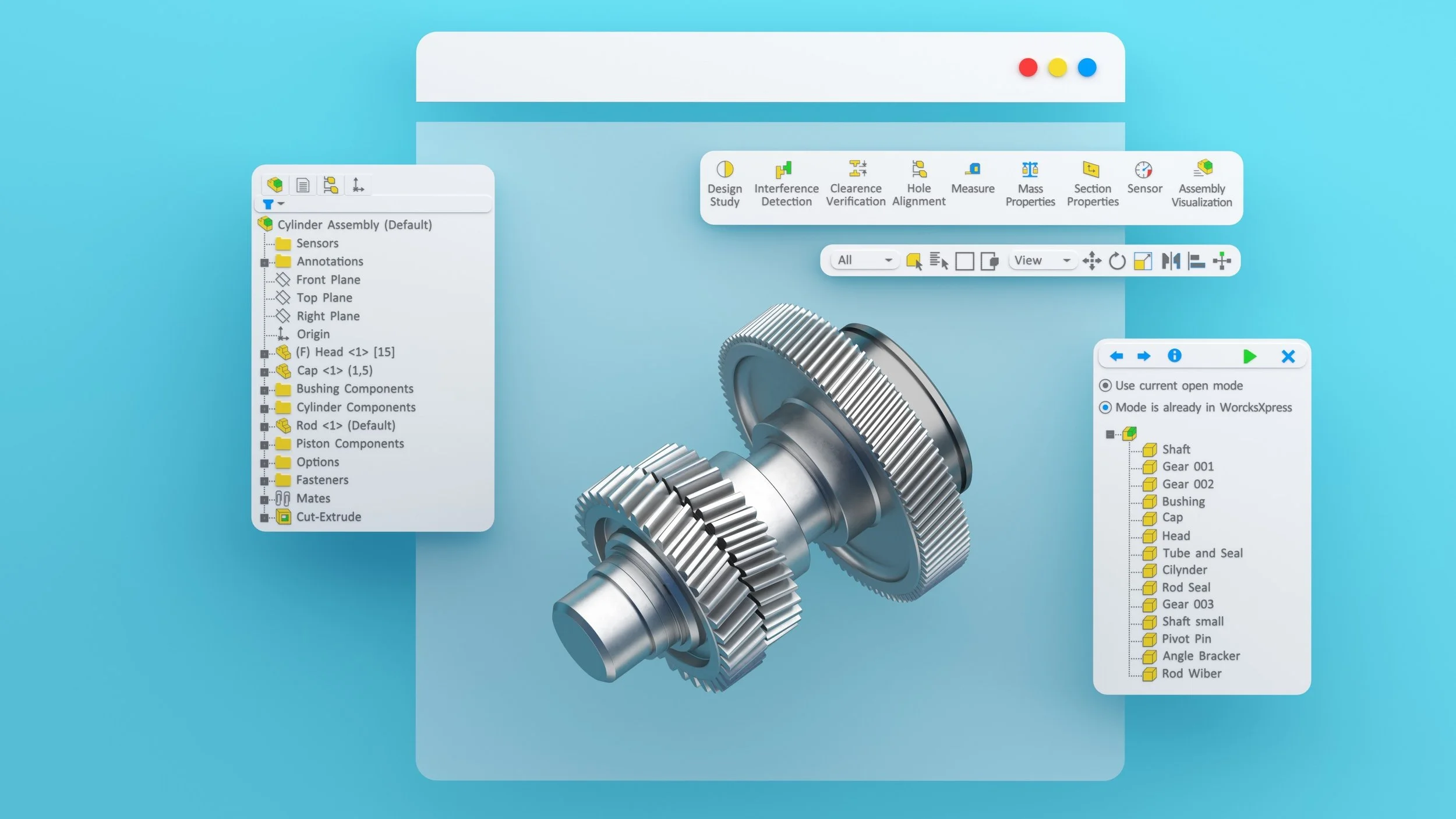
Task: Click the Mates item in the tree
Action: tap(313, 499)
